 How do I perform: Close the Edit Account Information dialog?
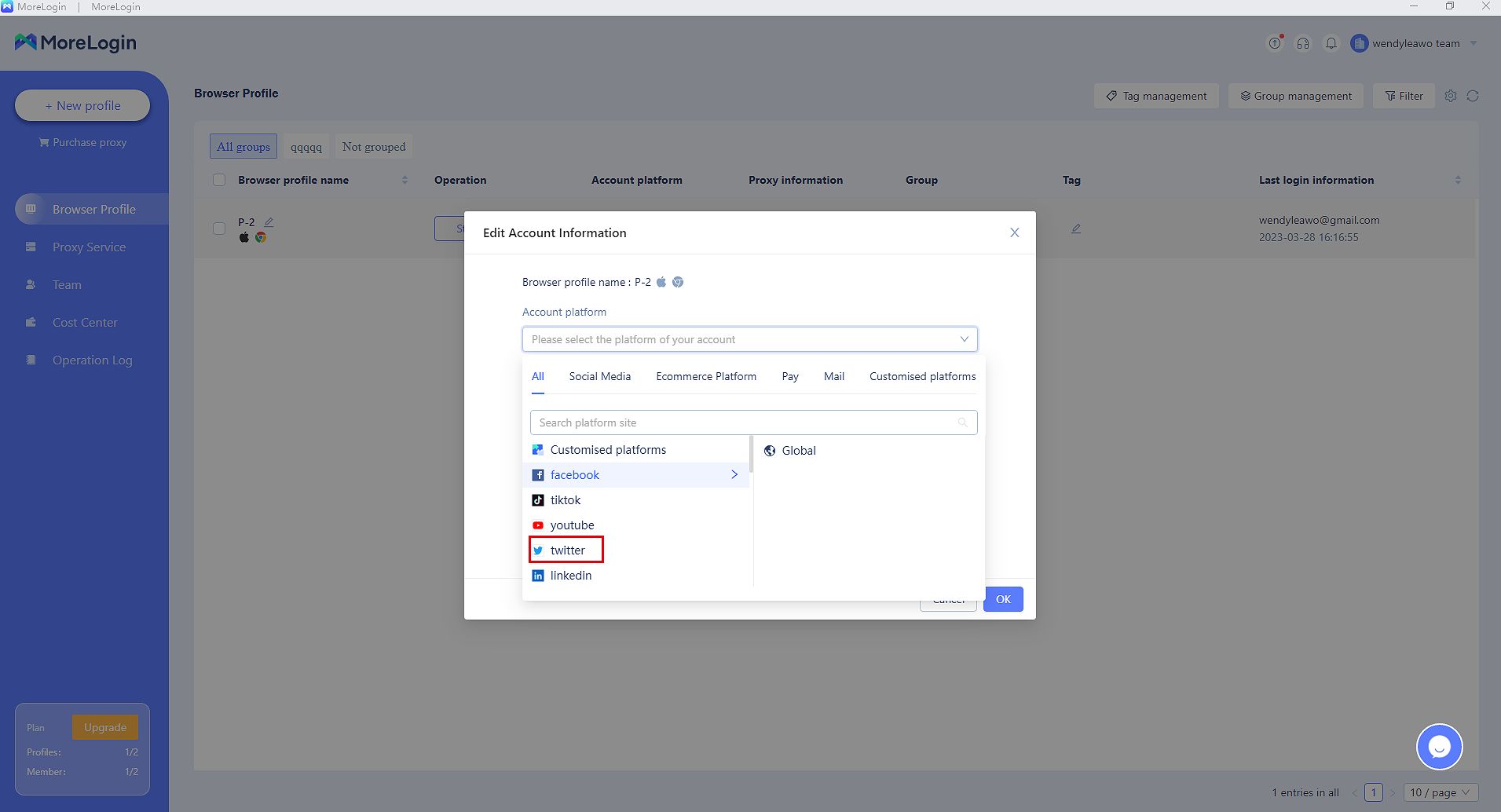1015,232
